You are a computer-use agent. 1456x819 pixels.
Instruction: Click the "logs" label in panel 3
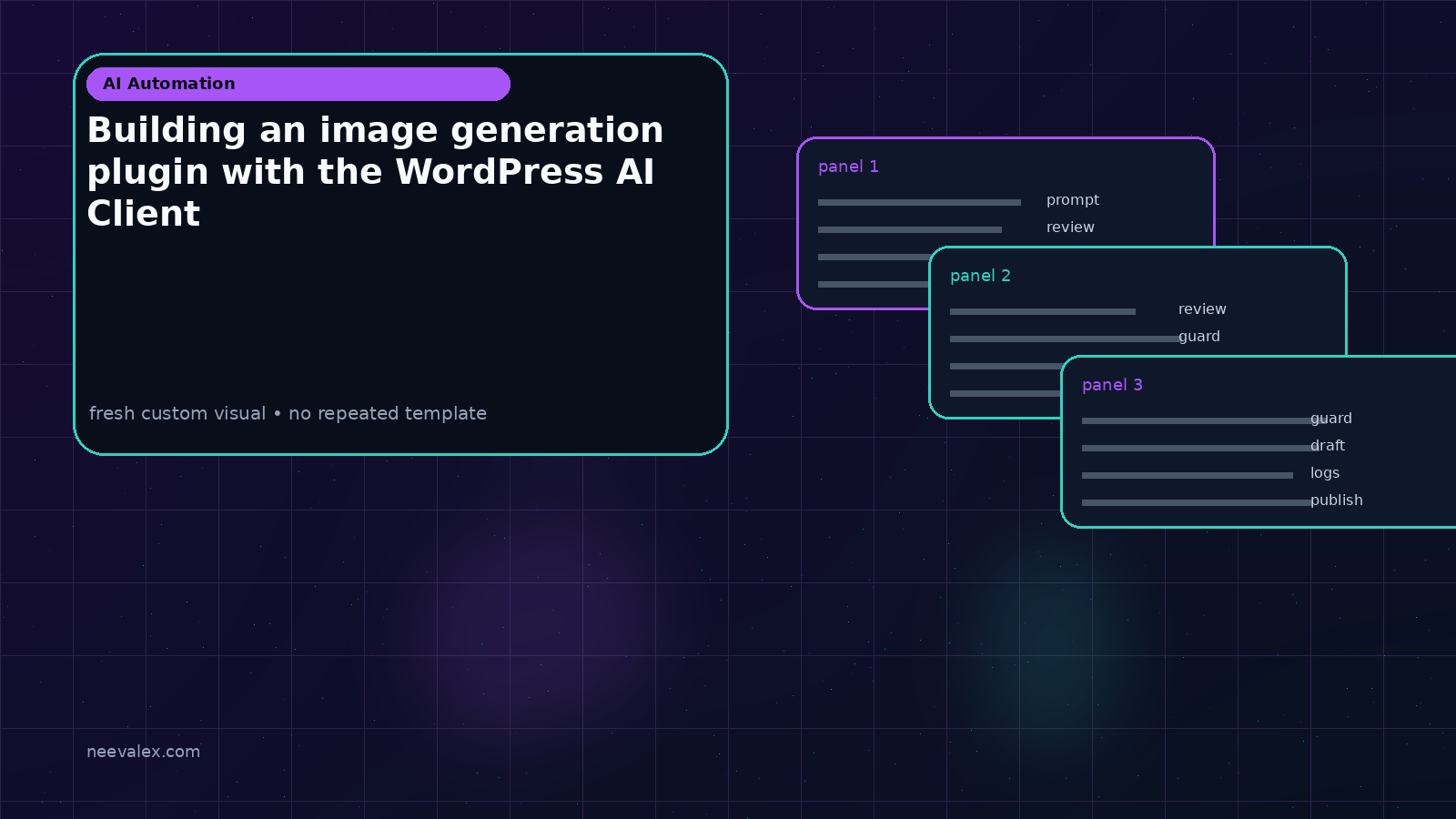click(1325, 473)
